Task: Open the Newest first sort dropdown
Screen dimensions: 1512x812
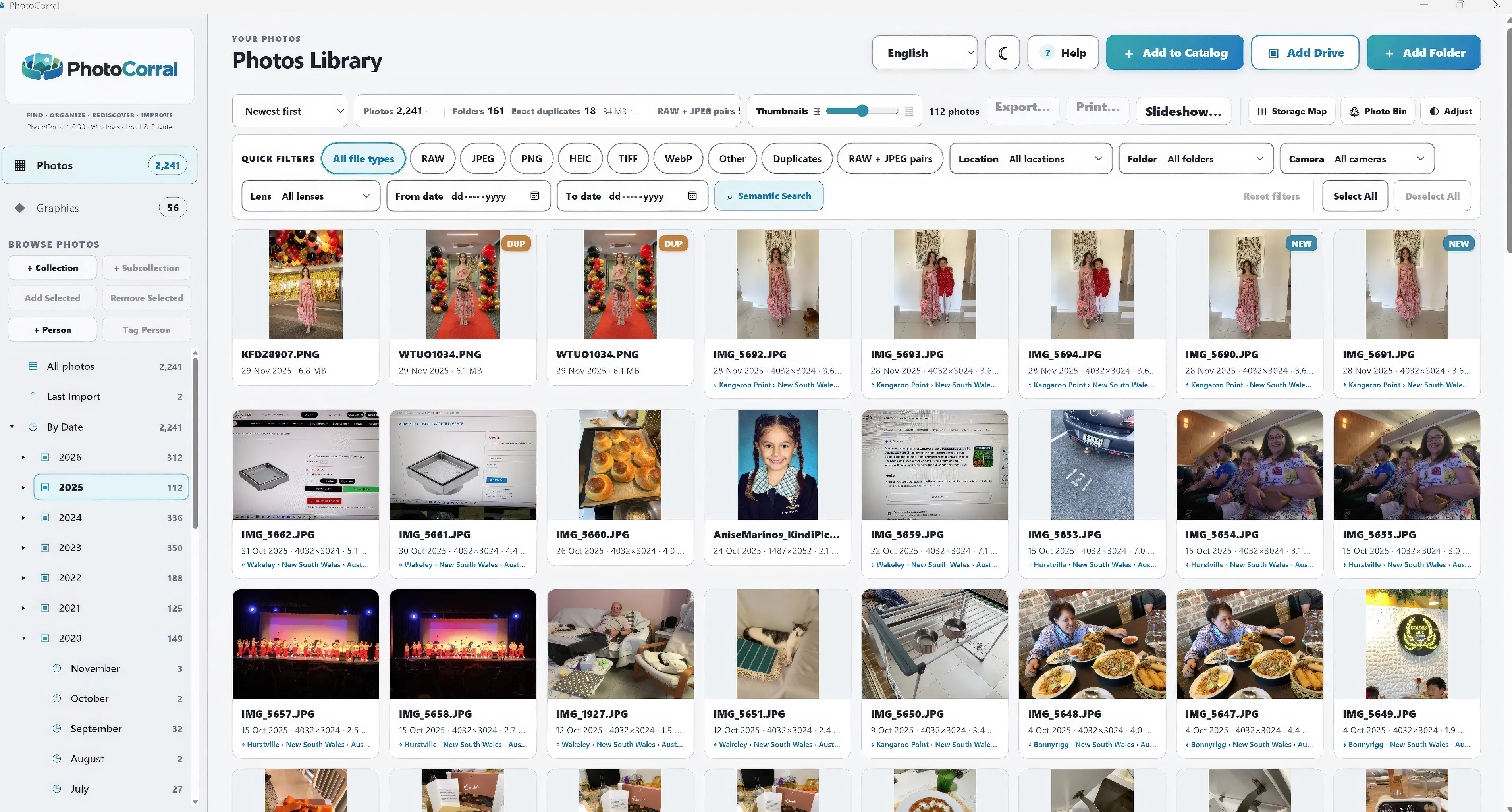Action: tap(289, 112)
